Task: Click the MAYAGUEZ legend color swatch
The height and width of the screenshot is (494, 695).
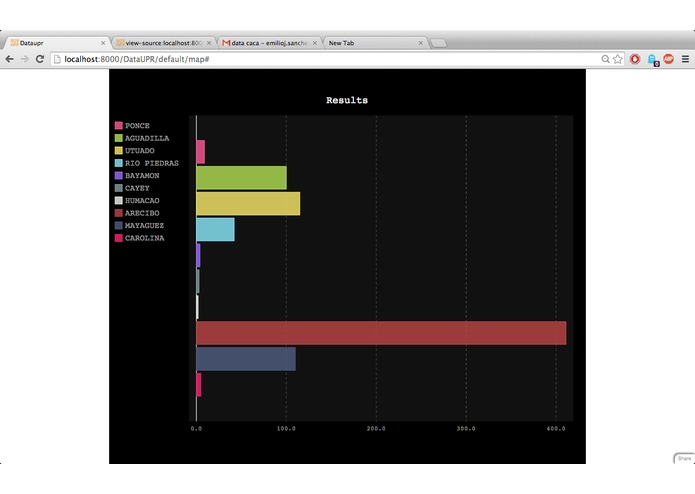Action: coord(118,226)
